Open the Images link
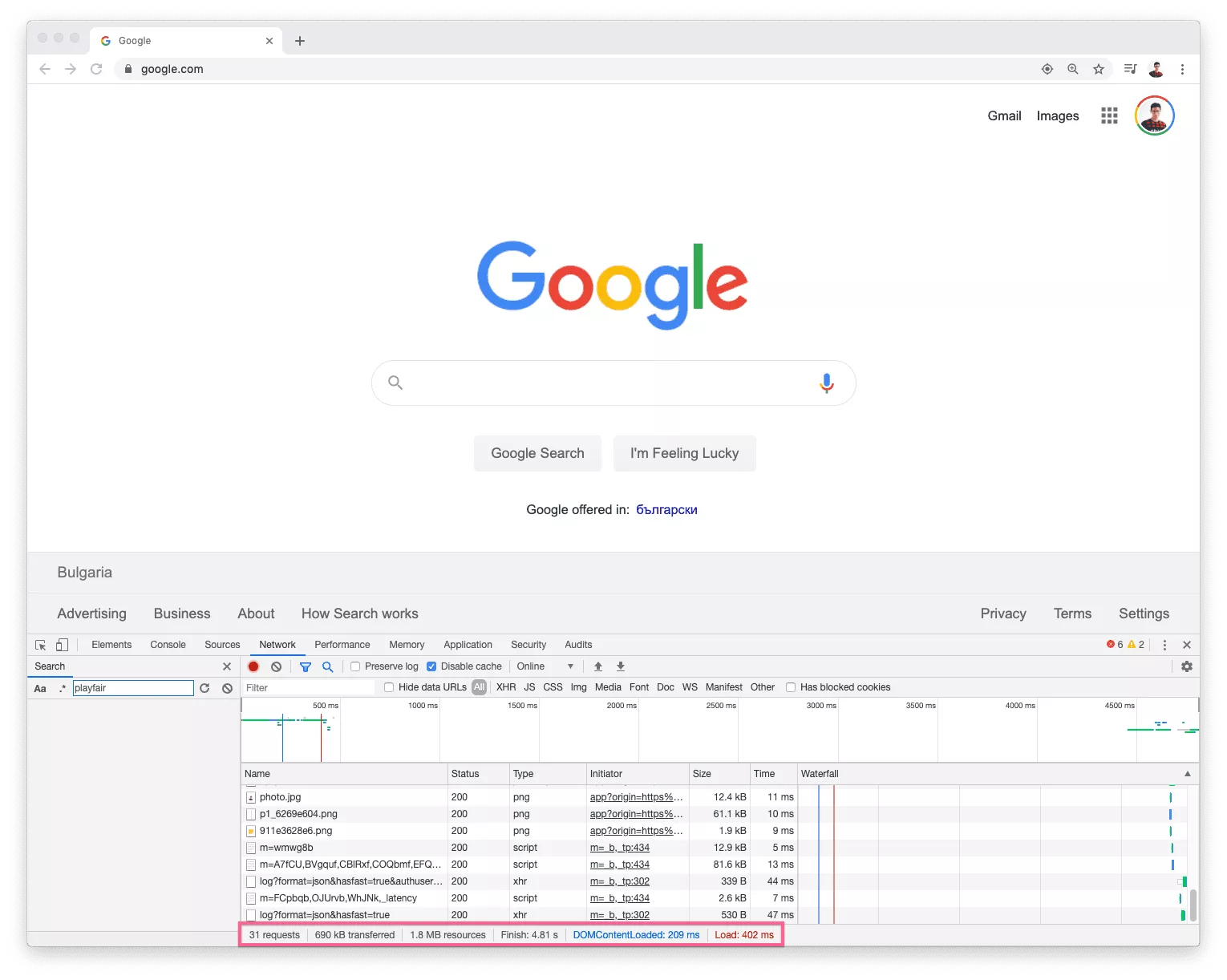The height and width of the screenshot is (980, 1227). point(1058,115)
